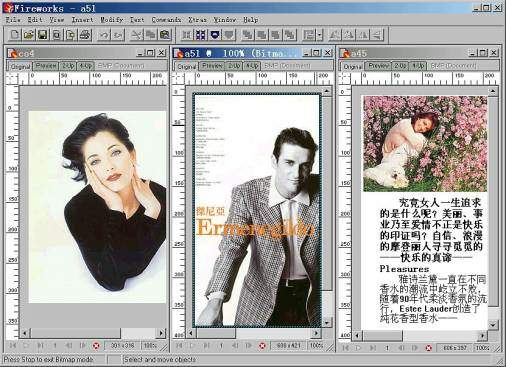
Task: Open the Text menu
Action: click(137, 20)
